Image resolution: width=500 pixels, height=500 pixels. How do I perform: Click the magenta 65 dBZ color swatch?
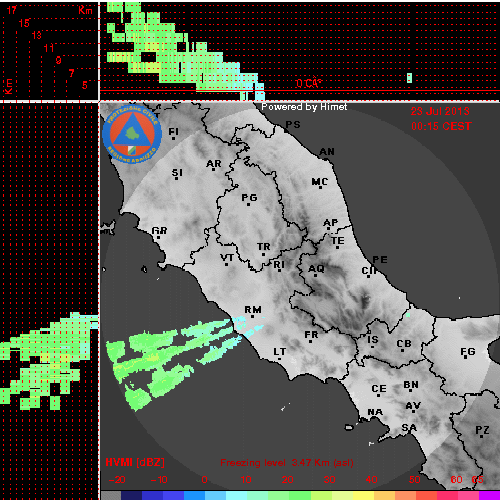point(489,495)
